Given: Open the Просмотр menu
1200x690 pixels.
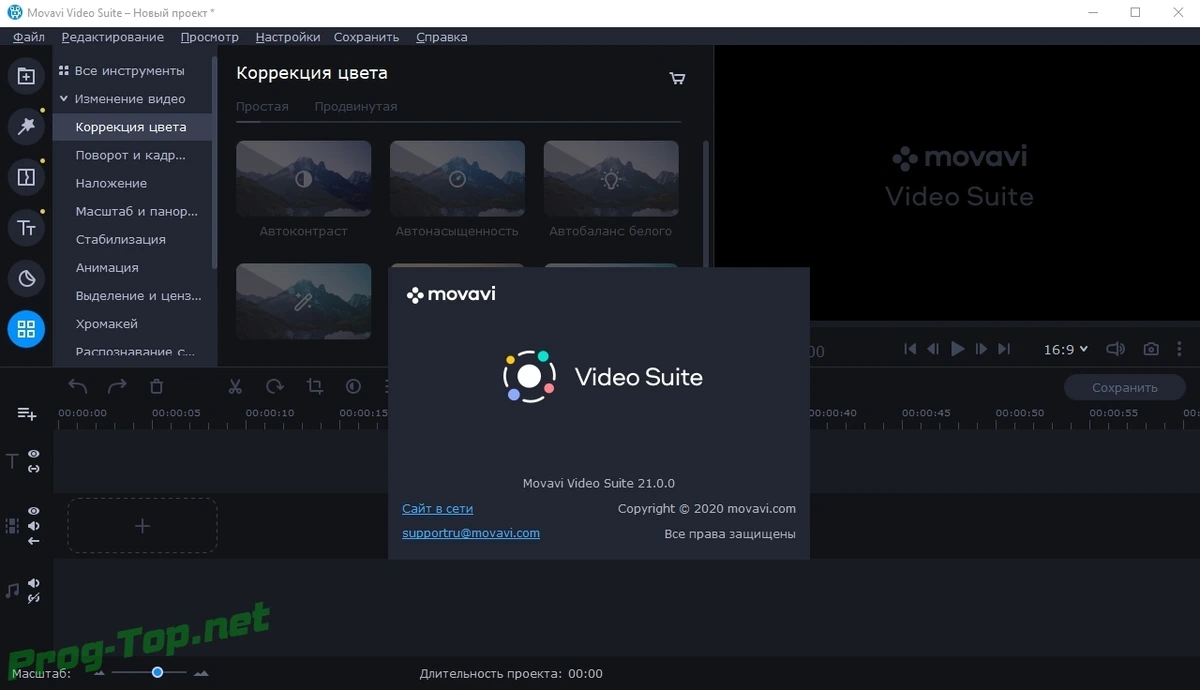Looking at the screenshot, I should tap(210, 37).
